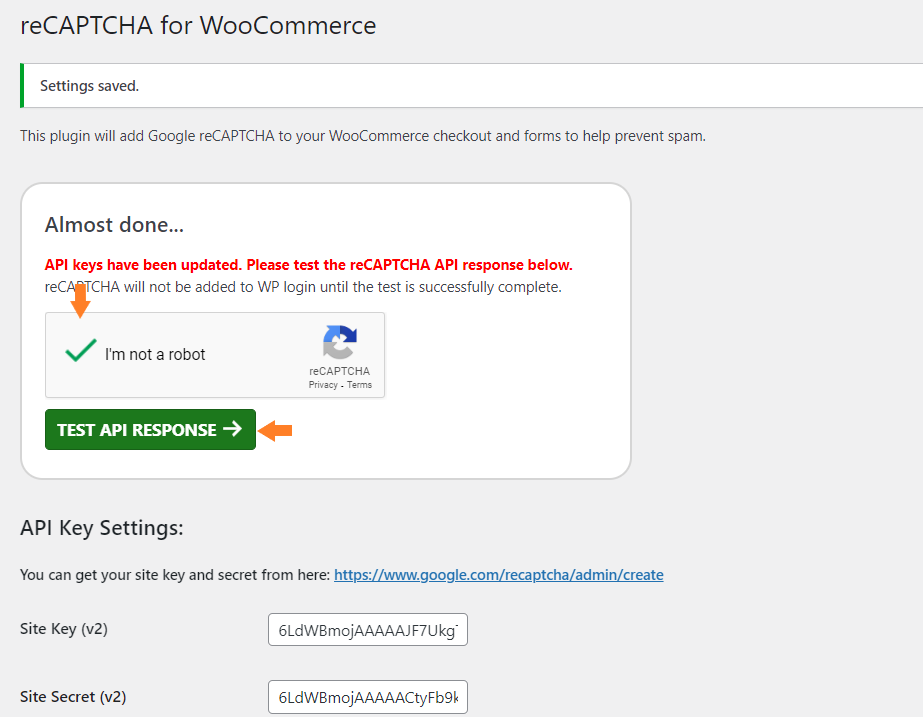Open the google.com/recaptcha/admin/create link
Screen dimensions: 923x717
[499, 575]
